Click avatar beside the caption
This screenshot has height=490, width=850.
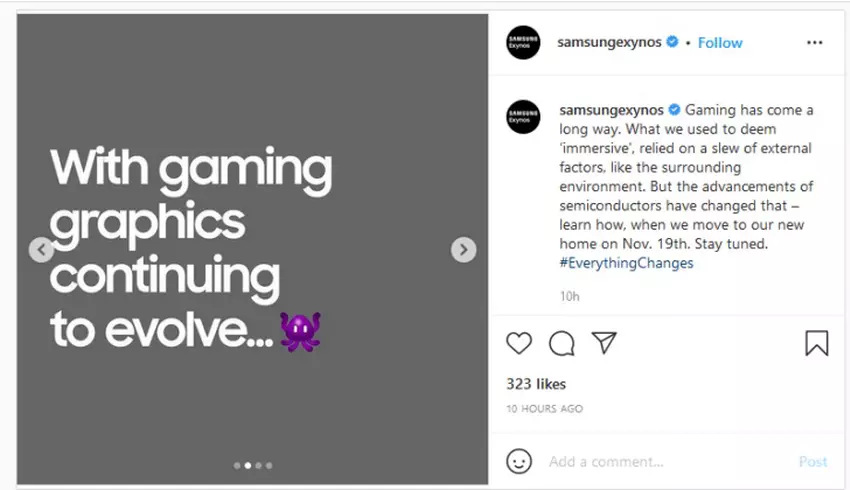pos(523,117)
